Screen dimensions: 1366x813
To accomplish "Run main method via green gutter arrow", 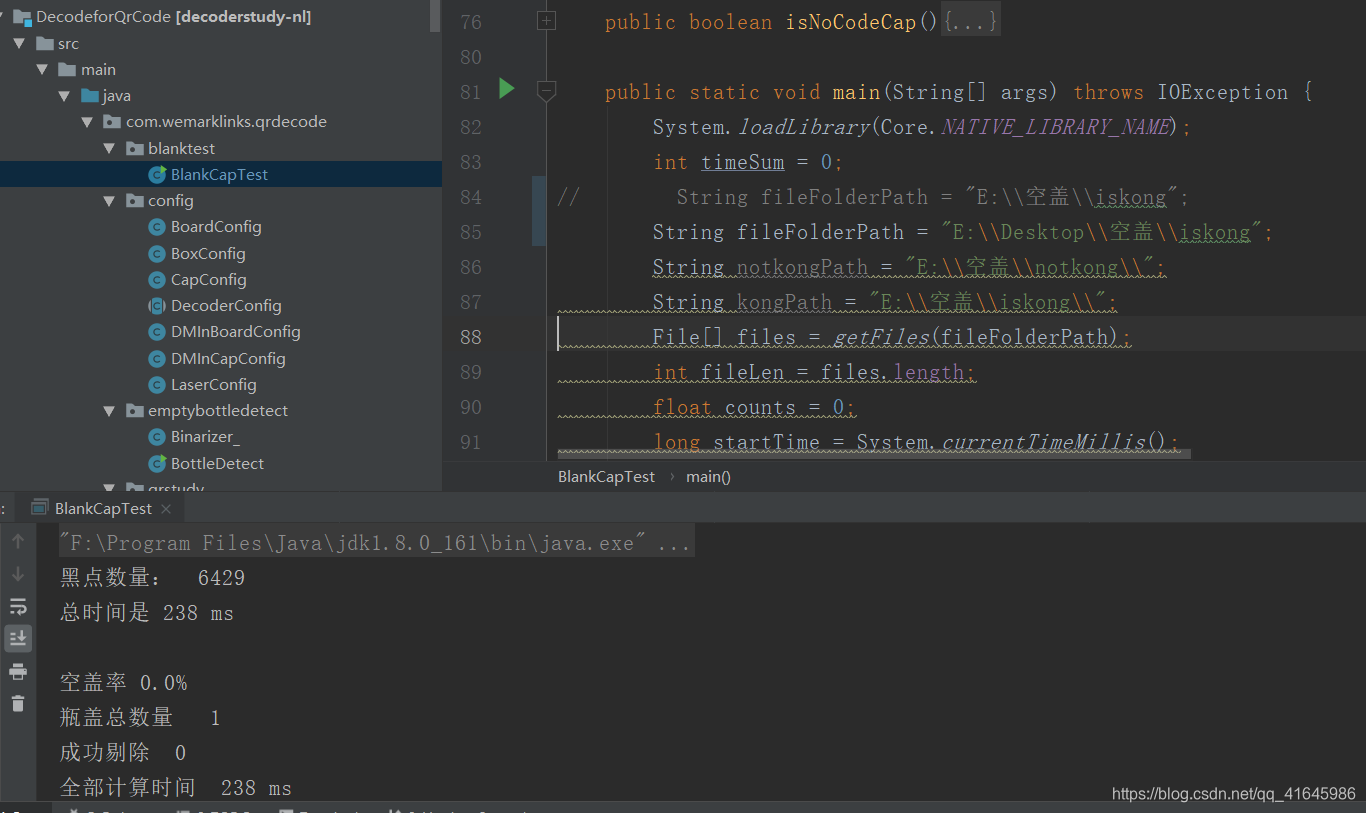I will [x=506, y=89].
